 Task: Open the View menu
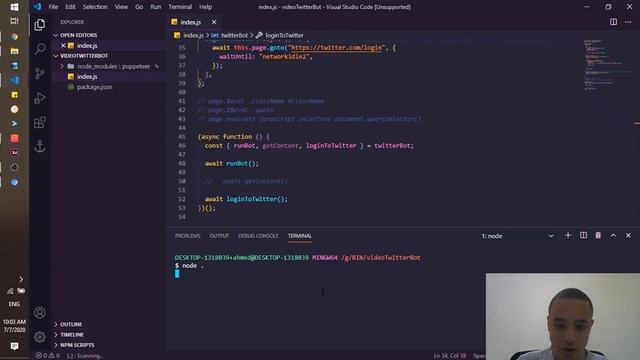pos(121,7)
